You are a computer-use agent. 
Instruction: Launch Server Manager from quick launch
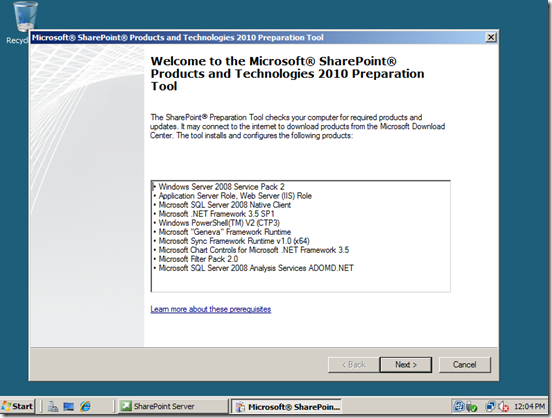[53, 406]
